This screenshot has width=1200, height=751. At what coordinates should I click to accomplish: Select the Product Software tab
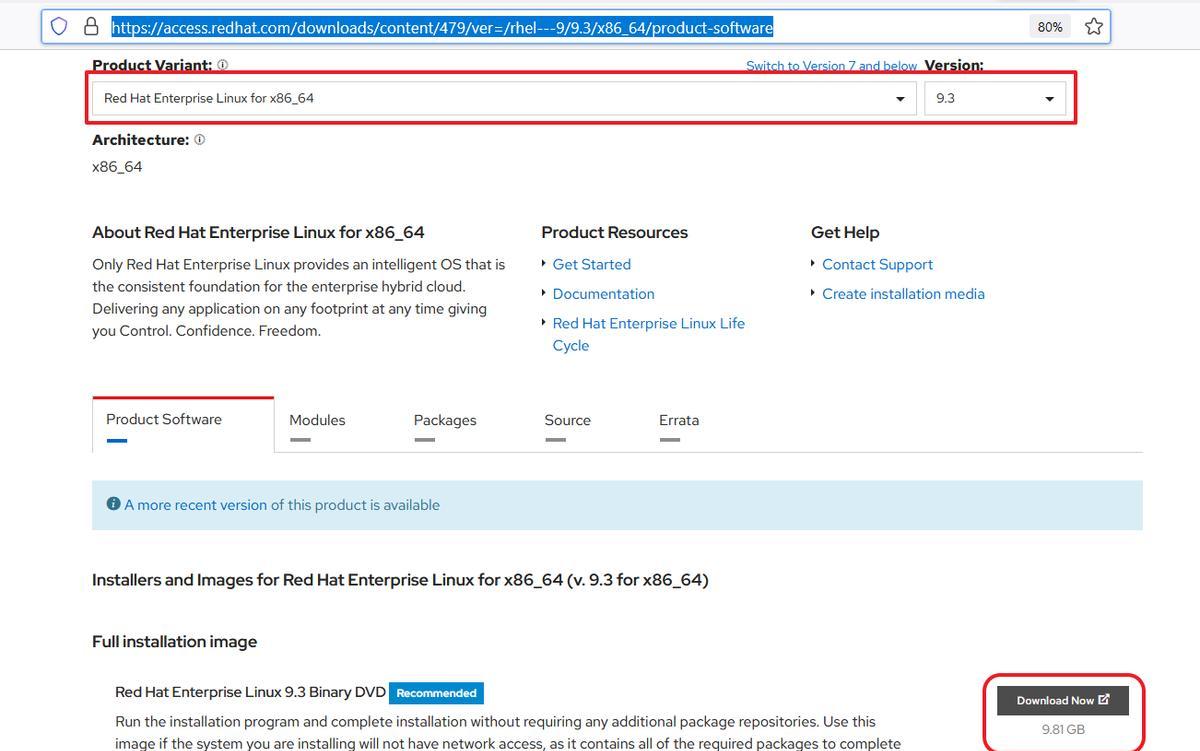pos(183,424)
